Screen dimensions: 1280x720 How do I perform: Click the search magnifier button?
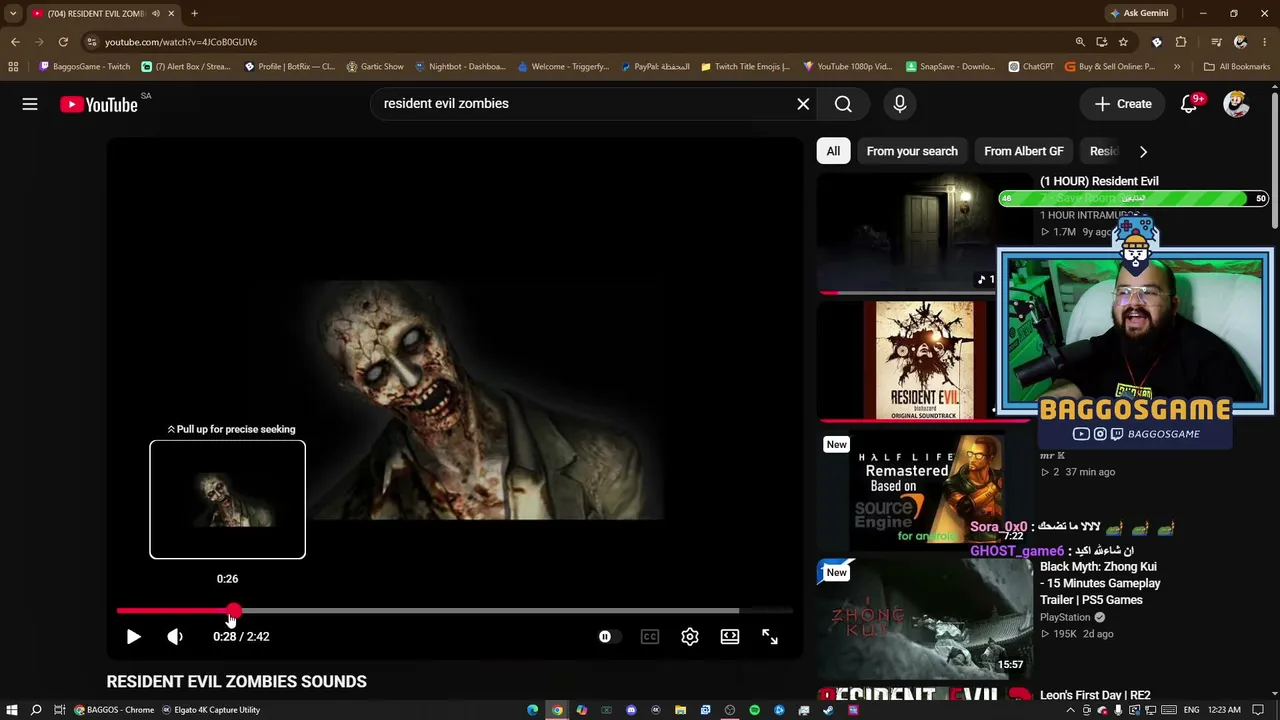(x=843, y=104)
